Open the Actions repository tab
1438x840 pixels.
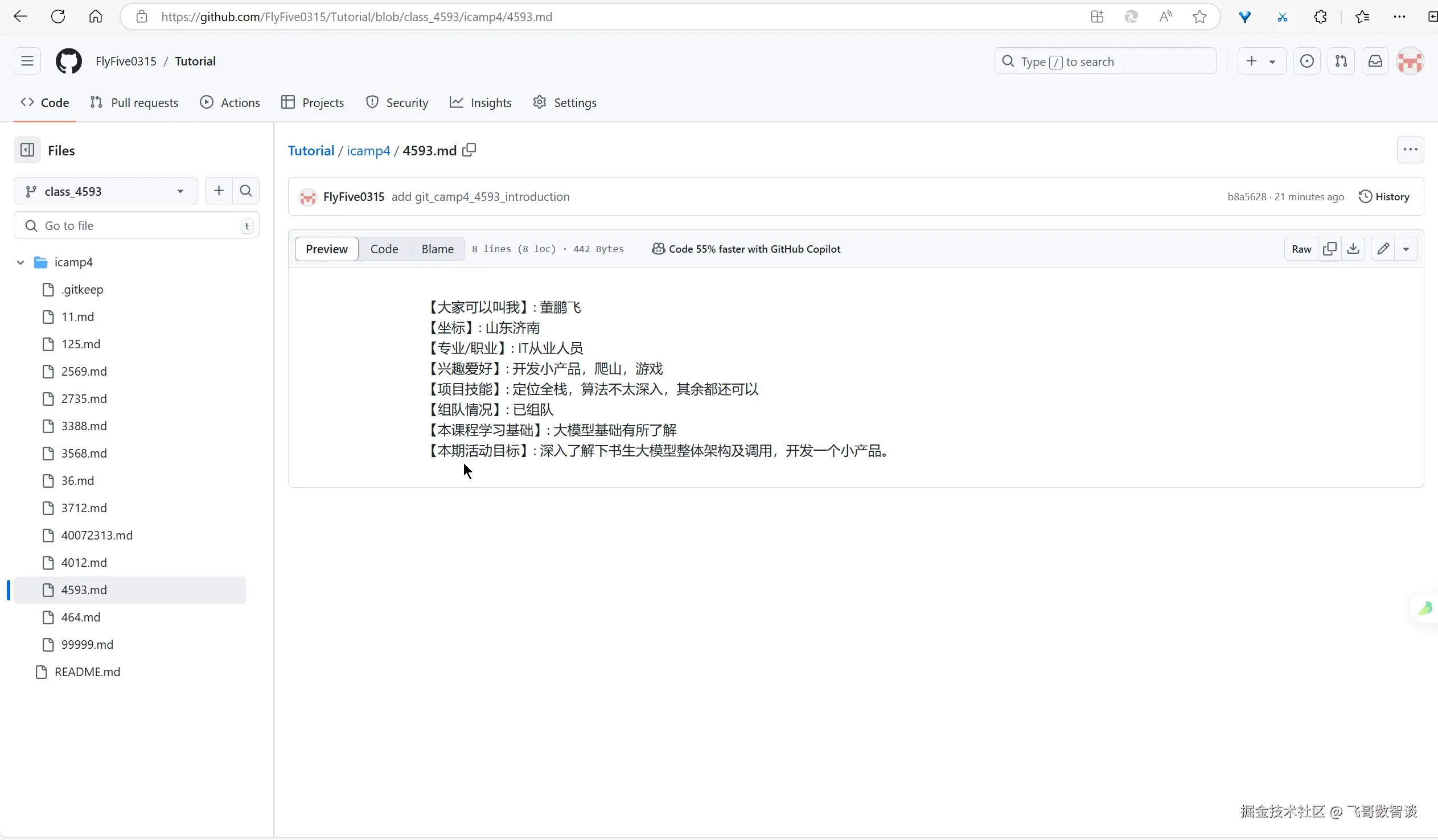point(230,102)
